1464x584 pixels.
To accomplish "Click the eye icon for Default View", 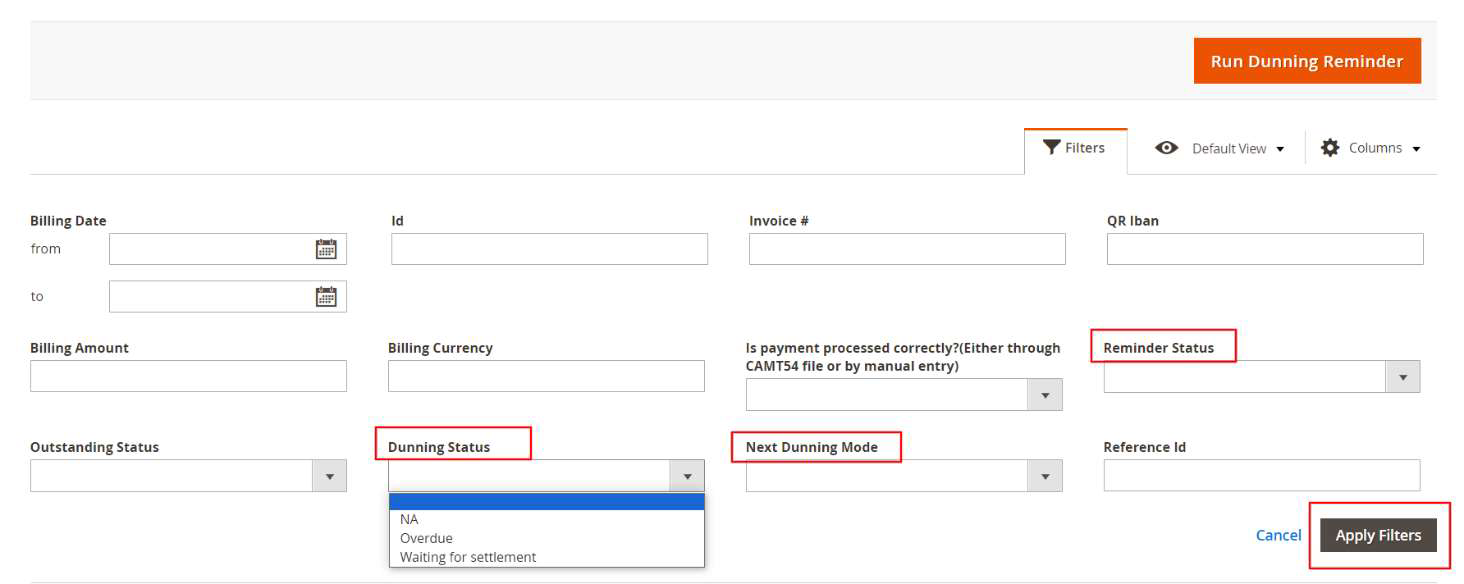I will click(x=1165, y=148).
